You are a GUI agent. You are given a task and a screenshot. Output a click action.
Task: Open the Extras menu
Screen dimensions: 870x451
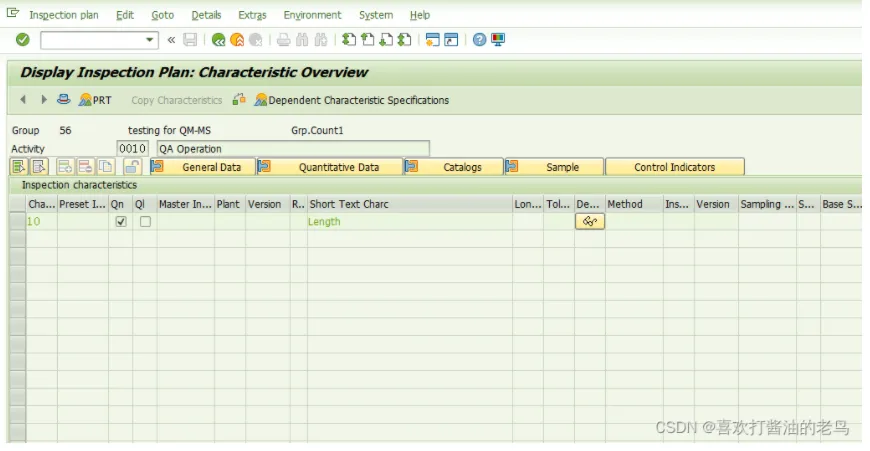252,15
